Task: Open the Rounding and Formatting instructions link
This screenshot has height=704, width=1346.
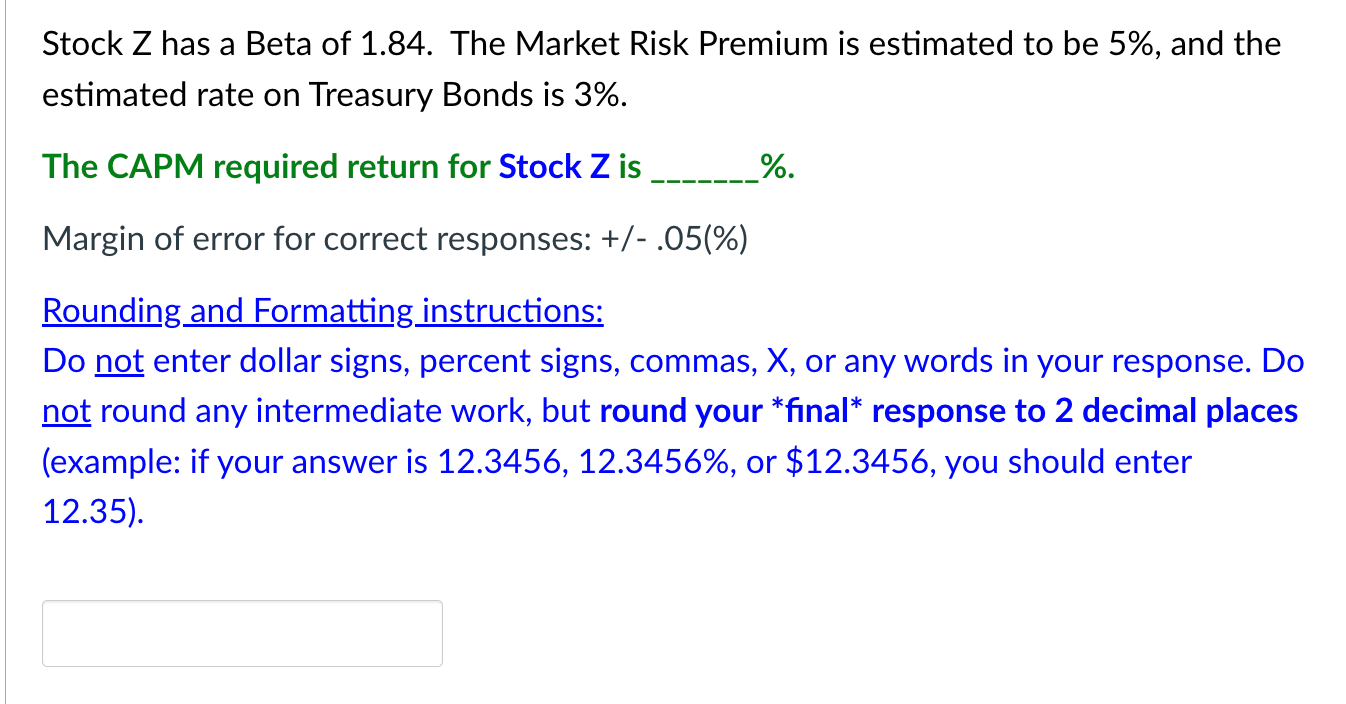Action: (x=322, y=312)
